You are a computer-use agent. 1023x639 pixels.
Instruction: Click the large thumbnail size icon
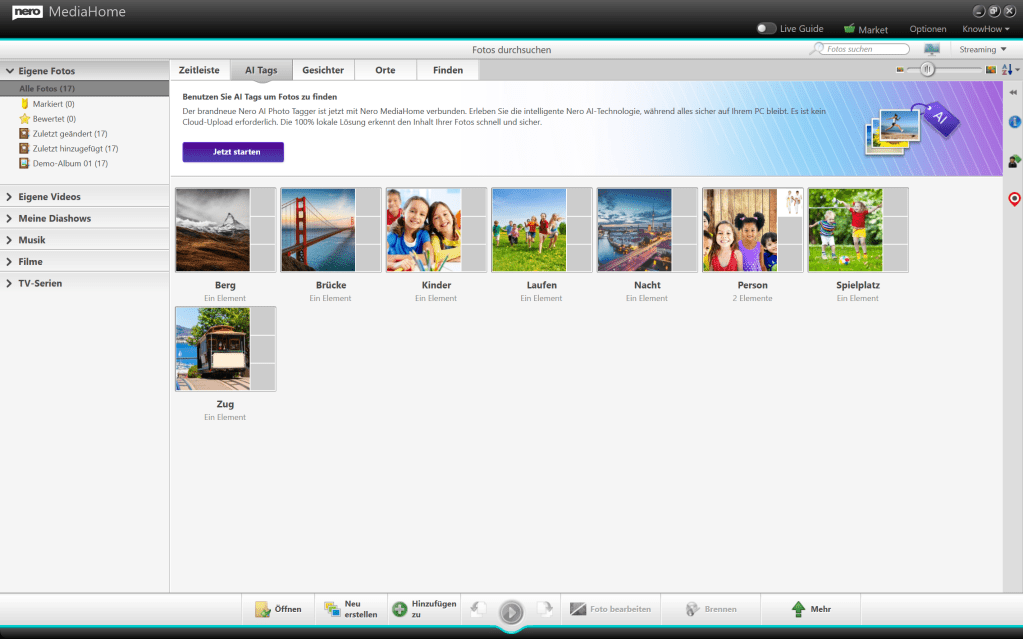(991, 70)
